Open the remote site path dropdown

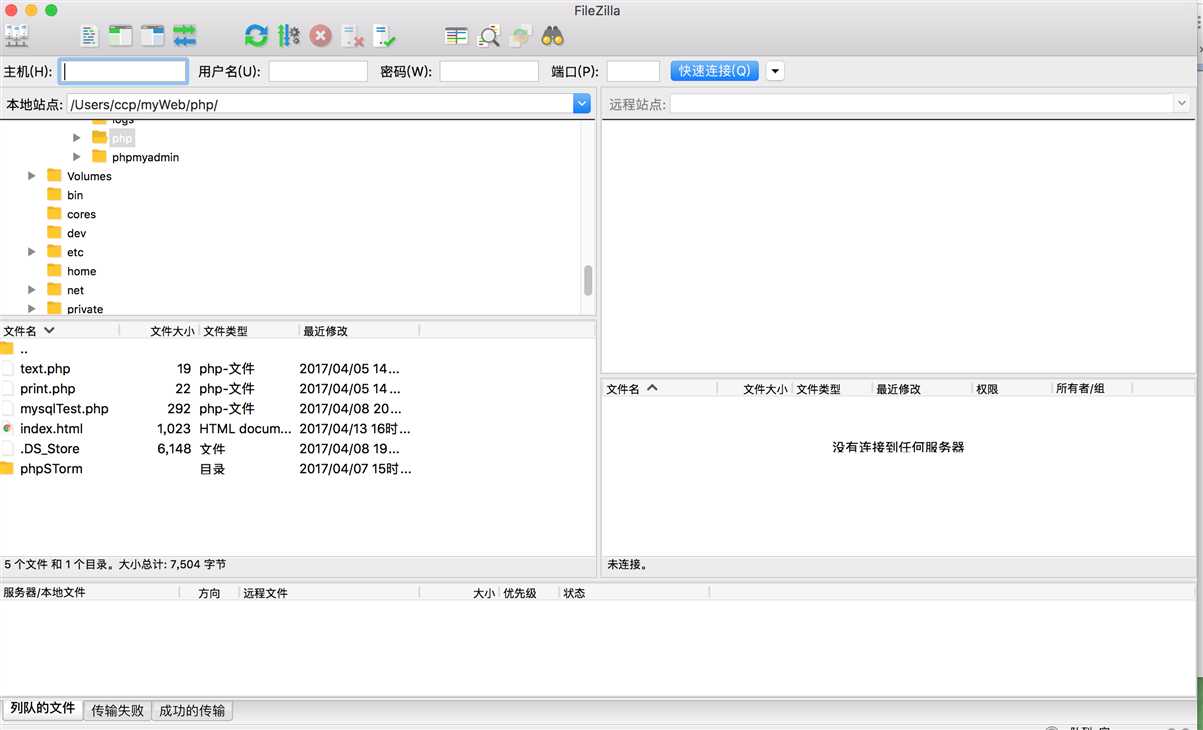(1181, 104)
